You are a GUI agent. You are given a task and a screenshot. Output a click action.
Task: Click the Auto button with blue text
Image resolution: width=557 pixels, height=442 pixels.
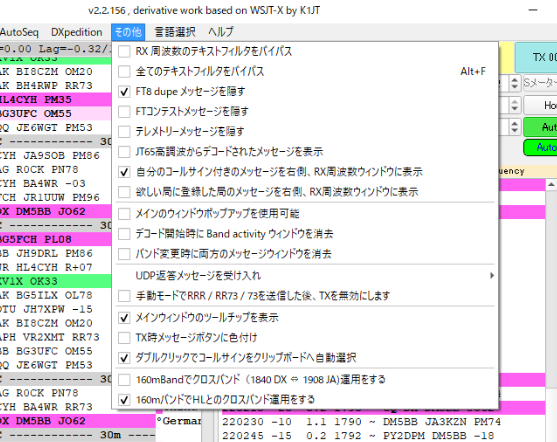click(541, 147)
